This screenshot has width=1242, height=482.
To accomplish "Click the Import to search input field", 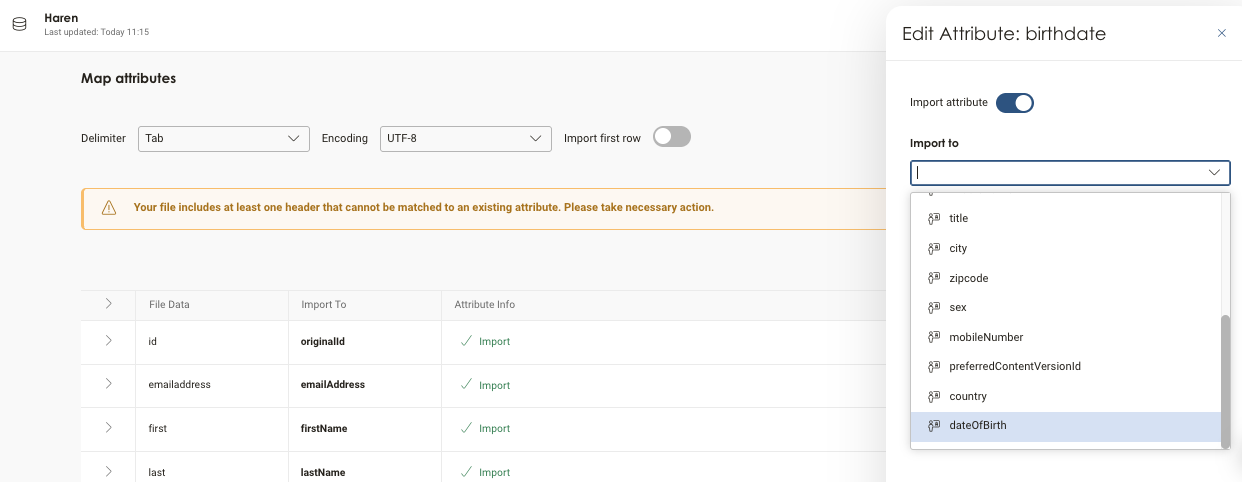I will [x=1058, y=173].
